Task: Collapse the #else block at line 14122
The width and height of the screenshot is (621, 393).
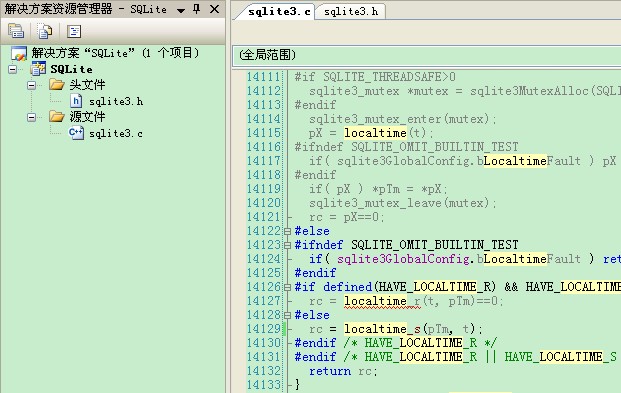Action: [288, 231]
